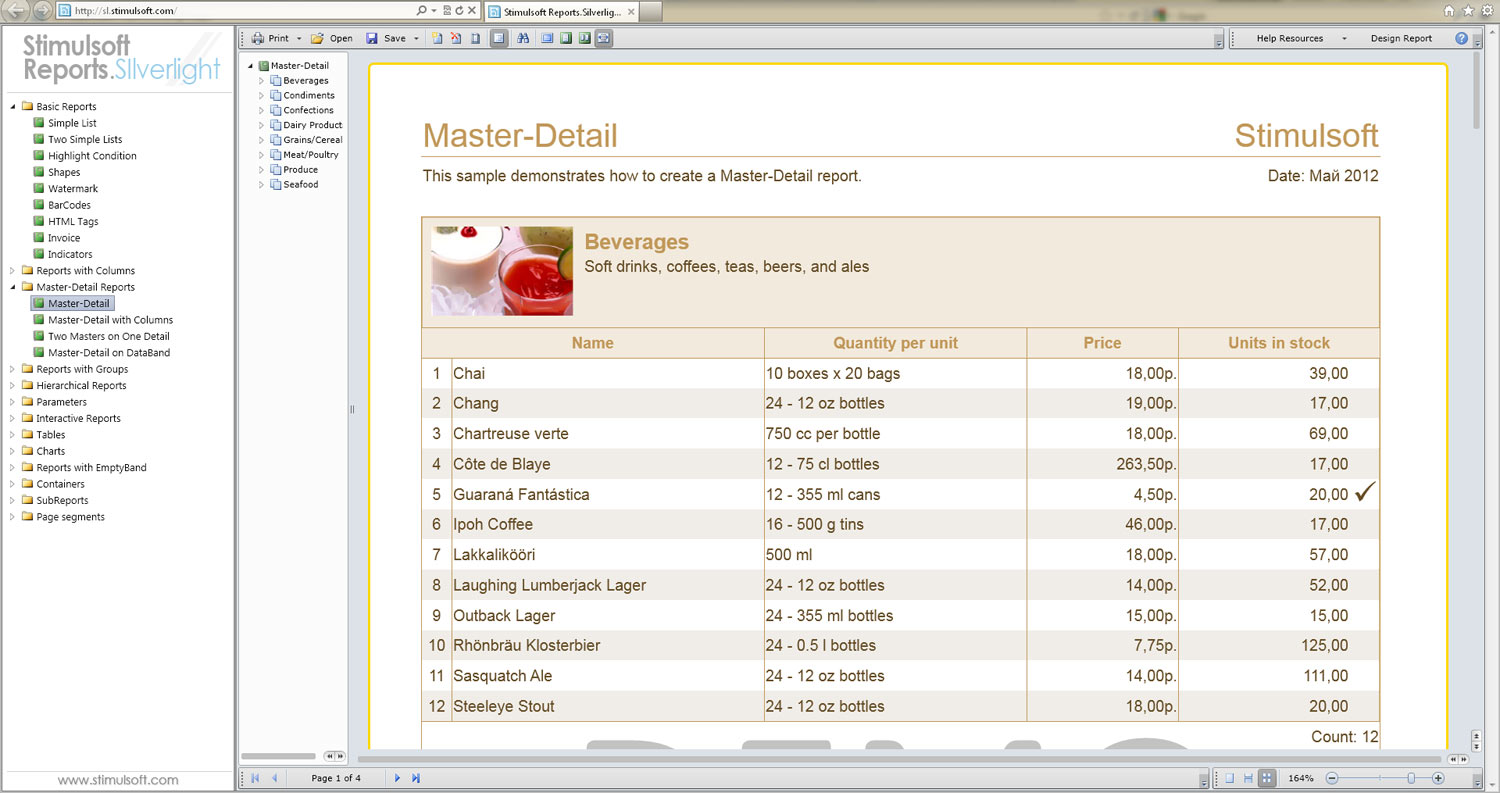Open the Help Resources menu
Viewport: 1500px width, 793px height.
point(1302,38)
